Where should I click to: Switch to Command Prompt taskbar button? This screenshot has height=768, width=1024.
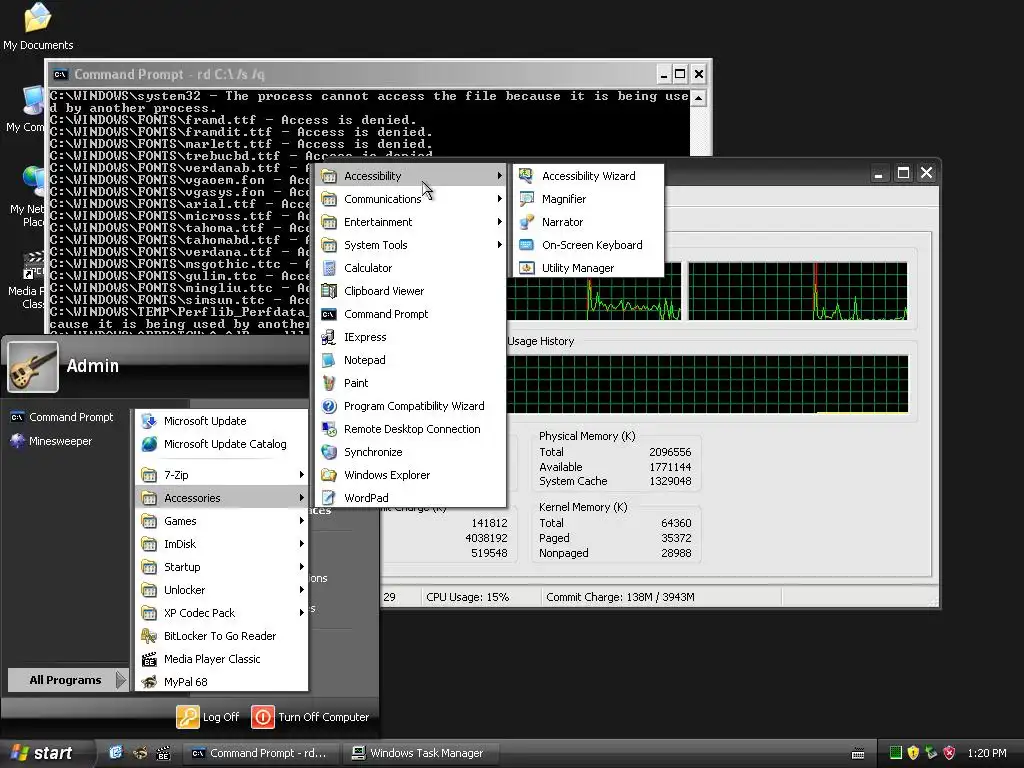(x=260, y=753)
